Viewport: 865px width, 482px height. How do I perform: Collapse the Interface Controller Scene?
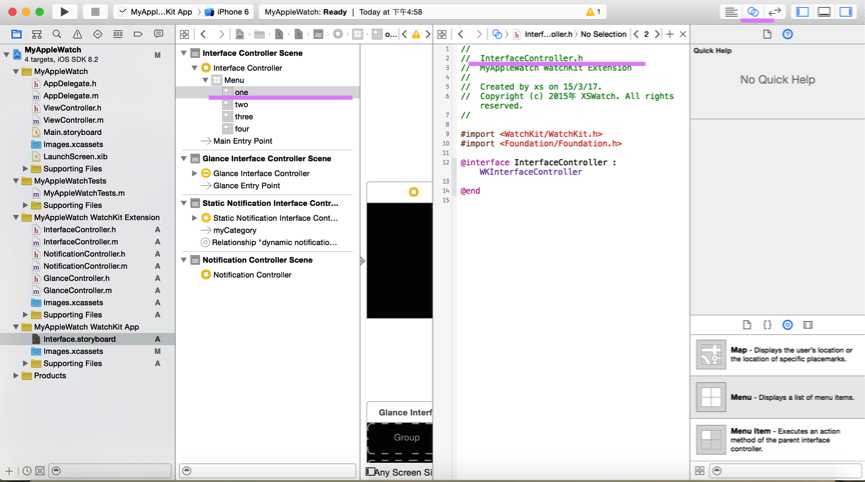(x=184, y=53)
